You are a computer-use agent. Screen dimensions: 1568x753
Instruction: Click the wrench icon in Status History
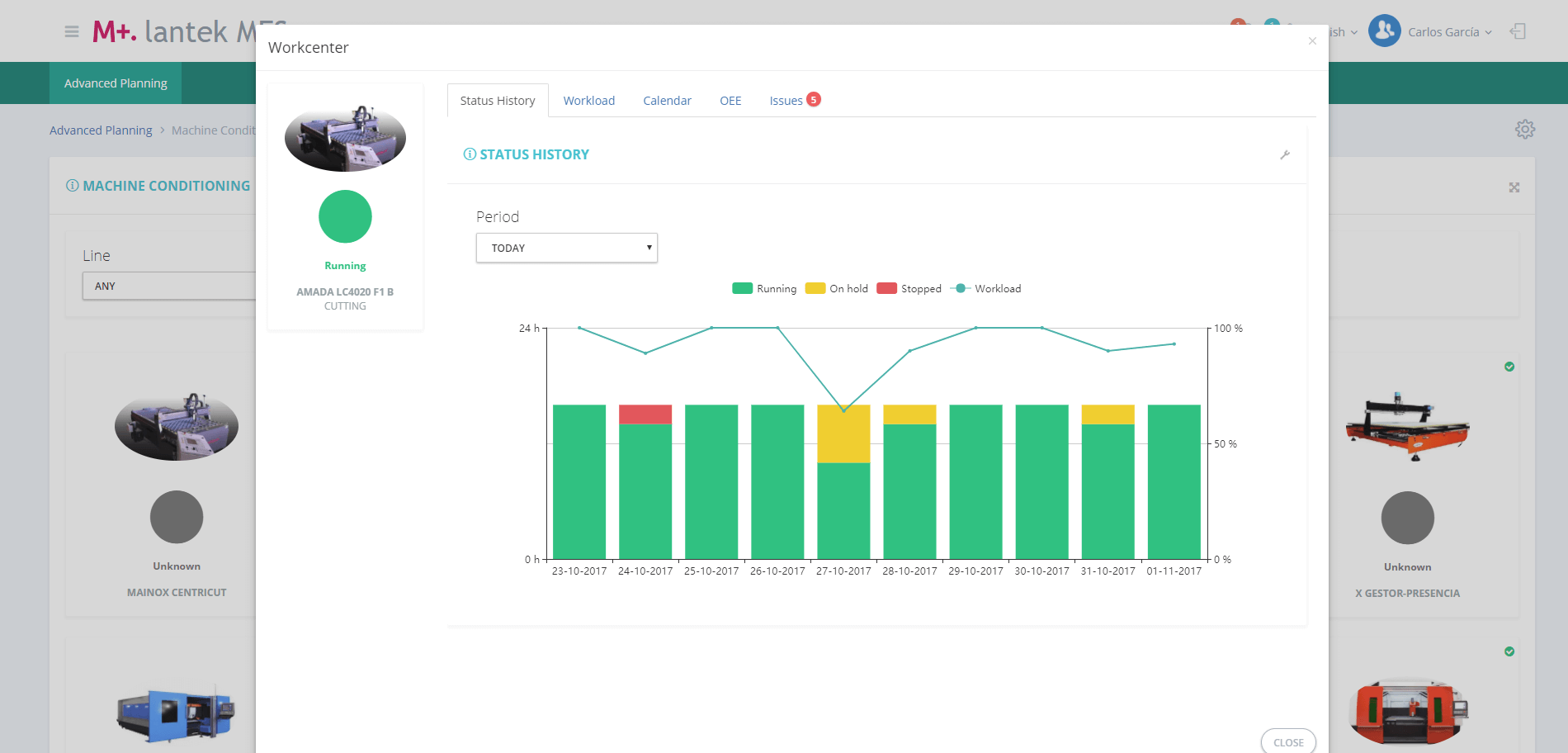coord(1285,155)
